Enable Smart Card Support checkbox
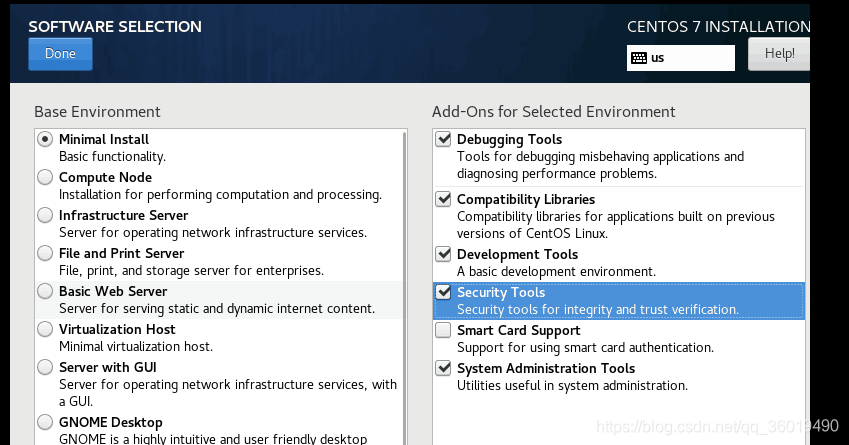 pos(444,331)
